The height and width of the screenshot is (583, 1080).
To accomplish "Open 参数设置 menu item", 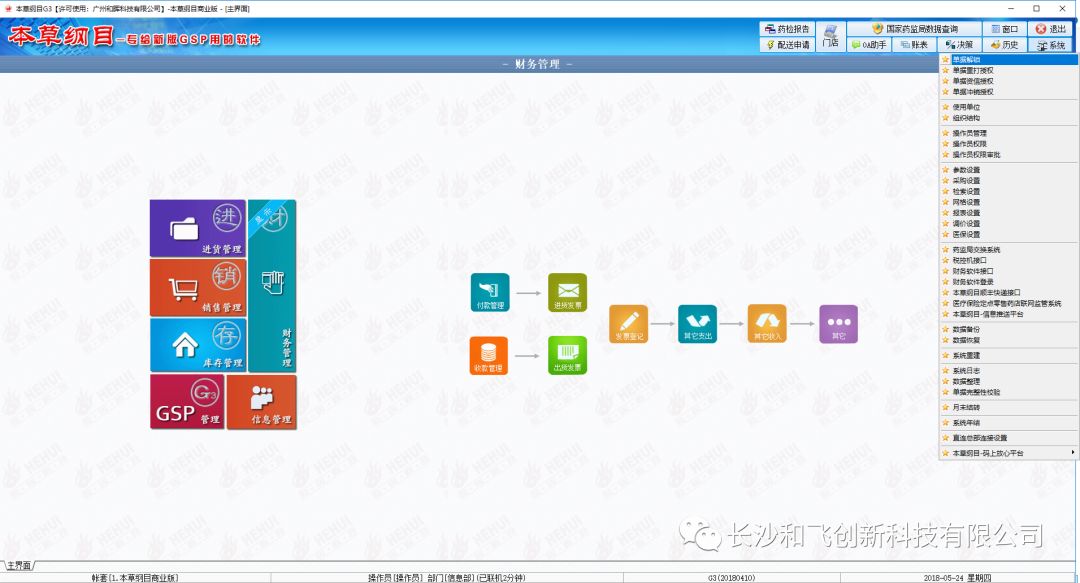I will click(x=1008, y=170).
